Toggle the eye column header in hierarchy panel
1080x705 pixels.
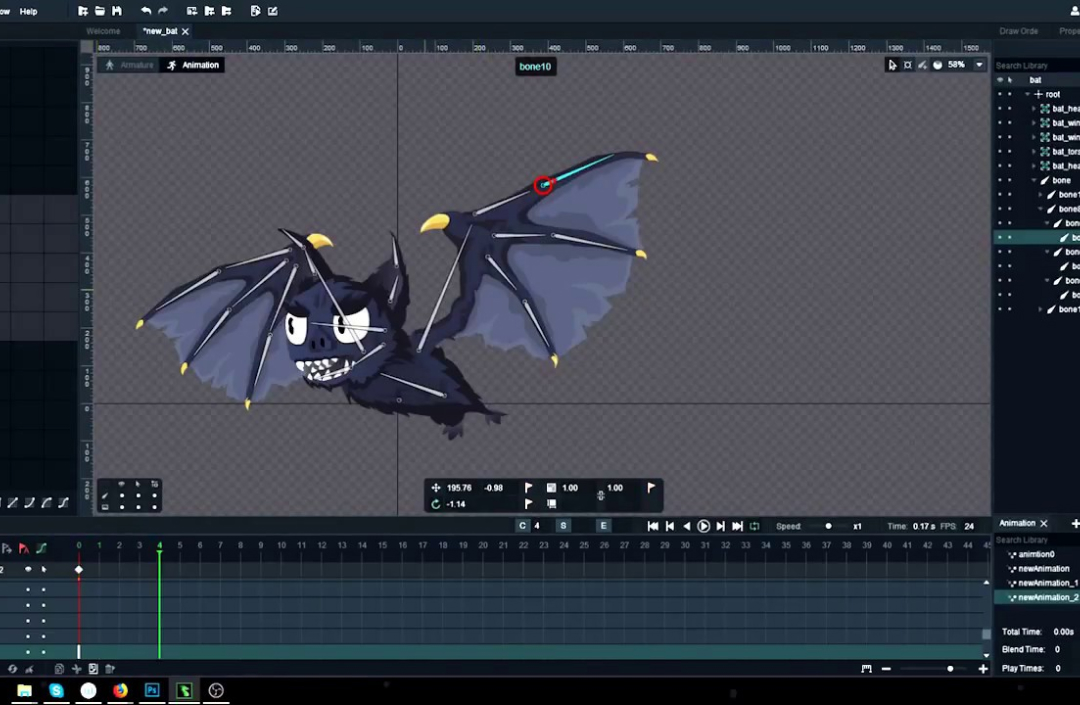(x=999, y=80)
